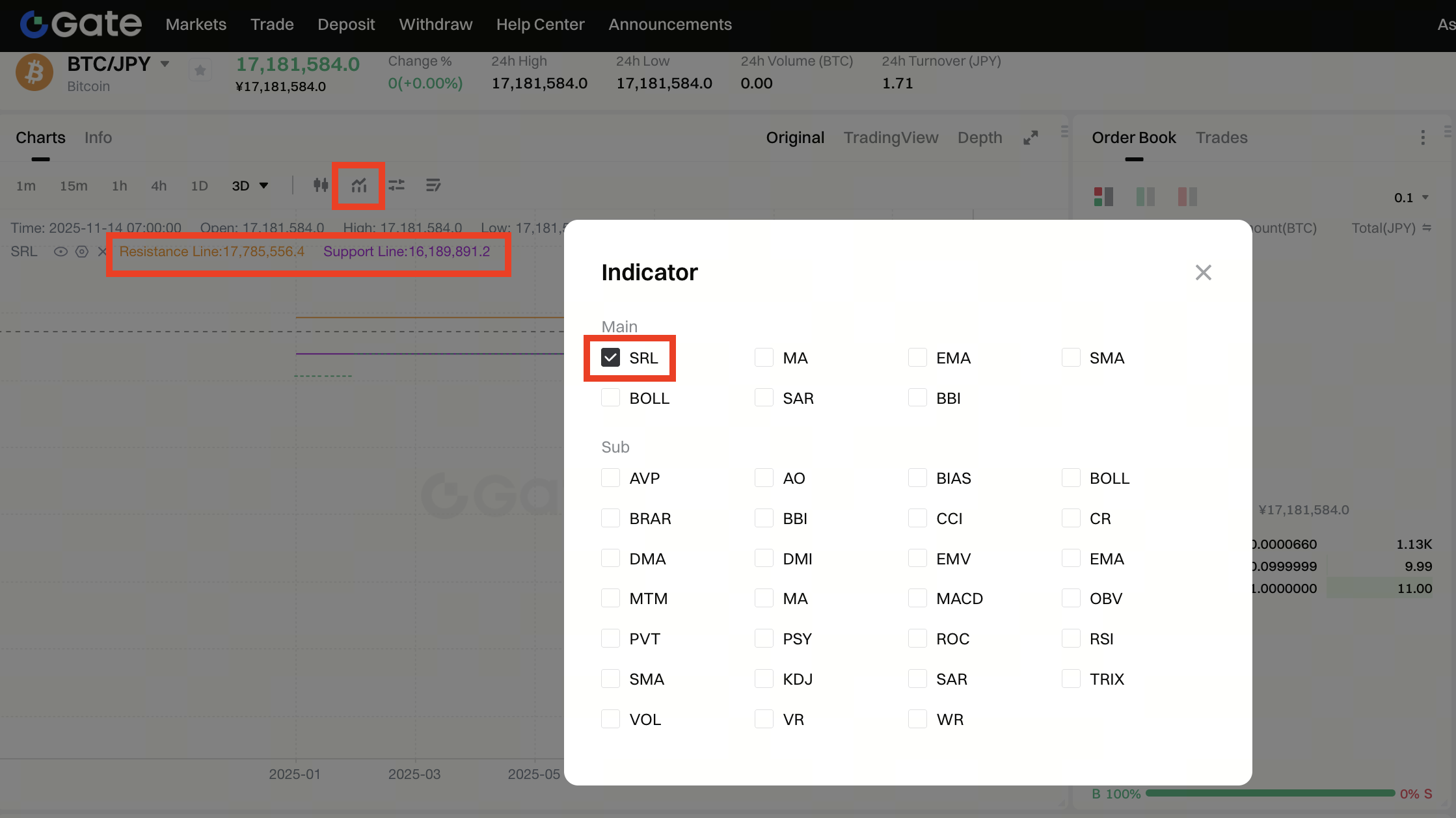Open the BTC/JPY pair dropdown arrow
The height and width of the screenshot is (818, 1456).
click(165, 64)
